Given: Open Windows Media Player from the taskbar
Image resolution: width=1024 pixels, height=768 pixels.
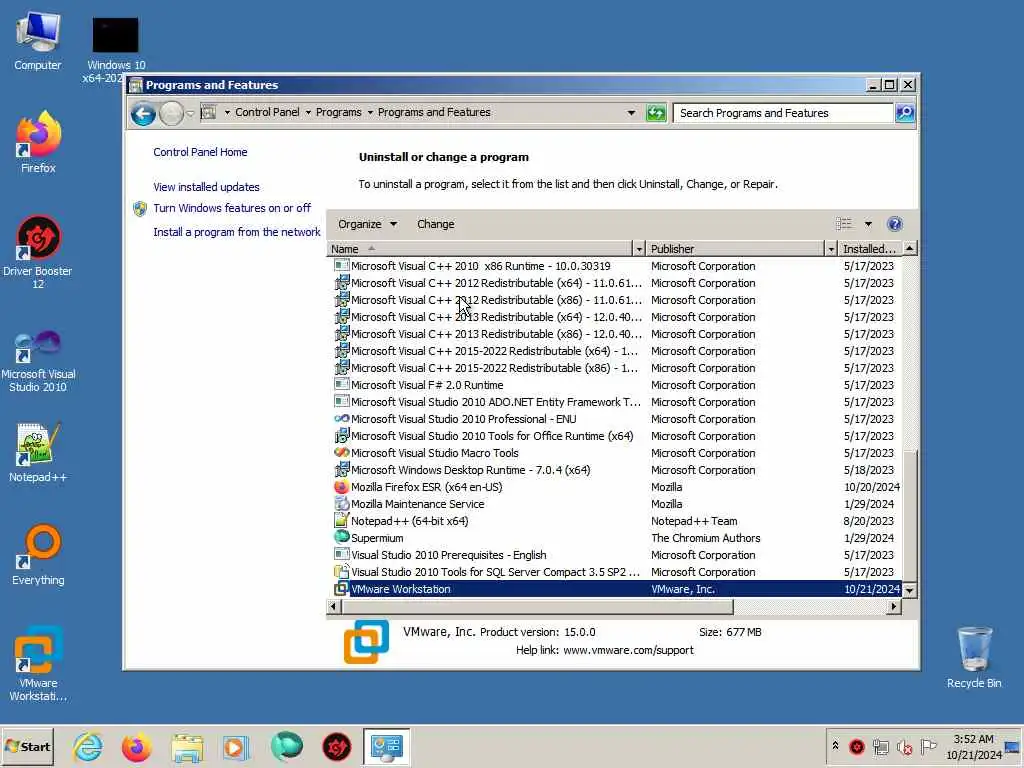Looking at the screenshot, I should [236, 746].
